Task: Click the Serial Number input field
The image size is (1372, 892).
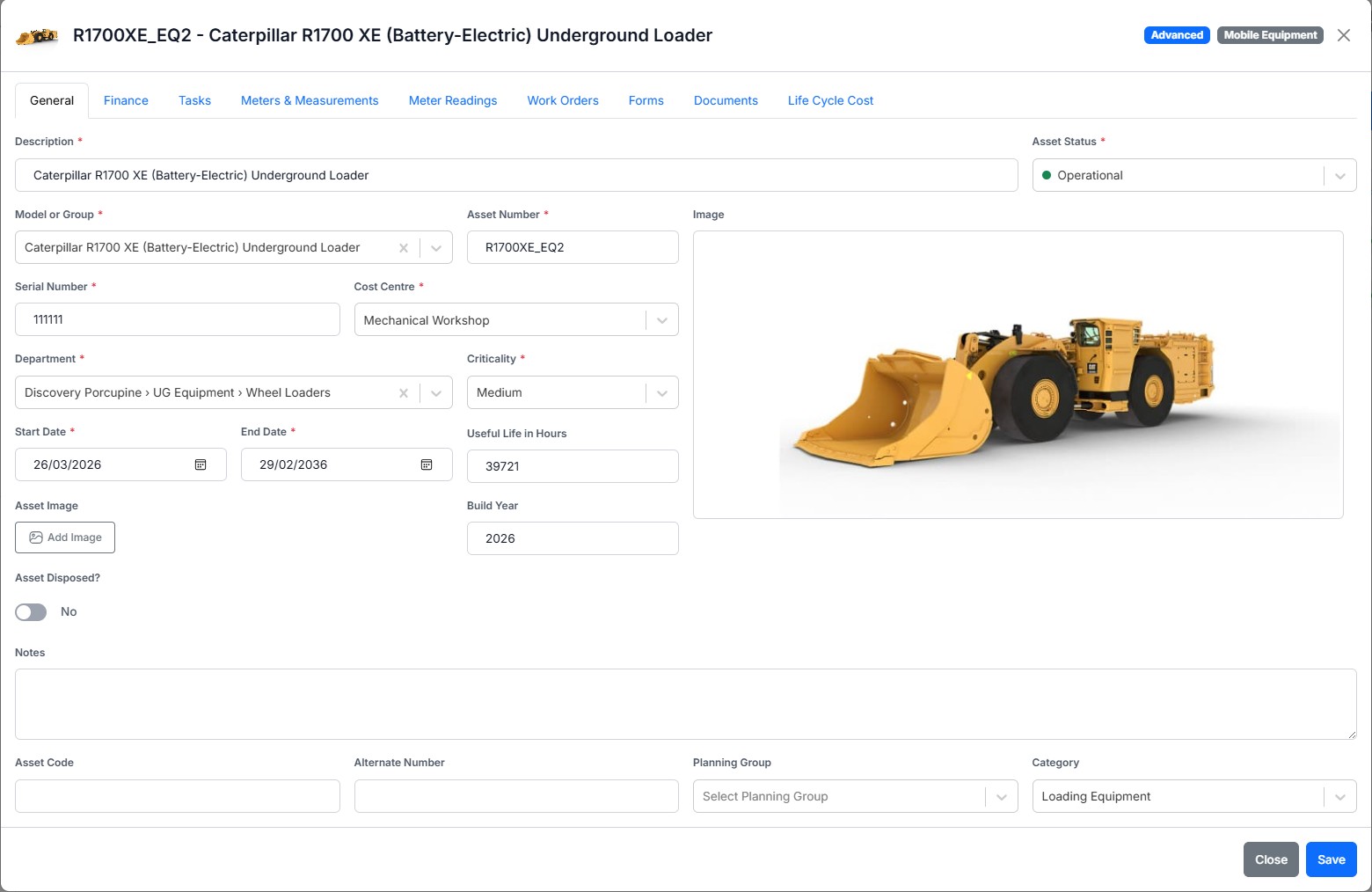Action: [178, 320]
